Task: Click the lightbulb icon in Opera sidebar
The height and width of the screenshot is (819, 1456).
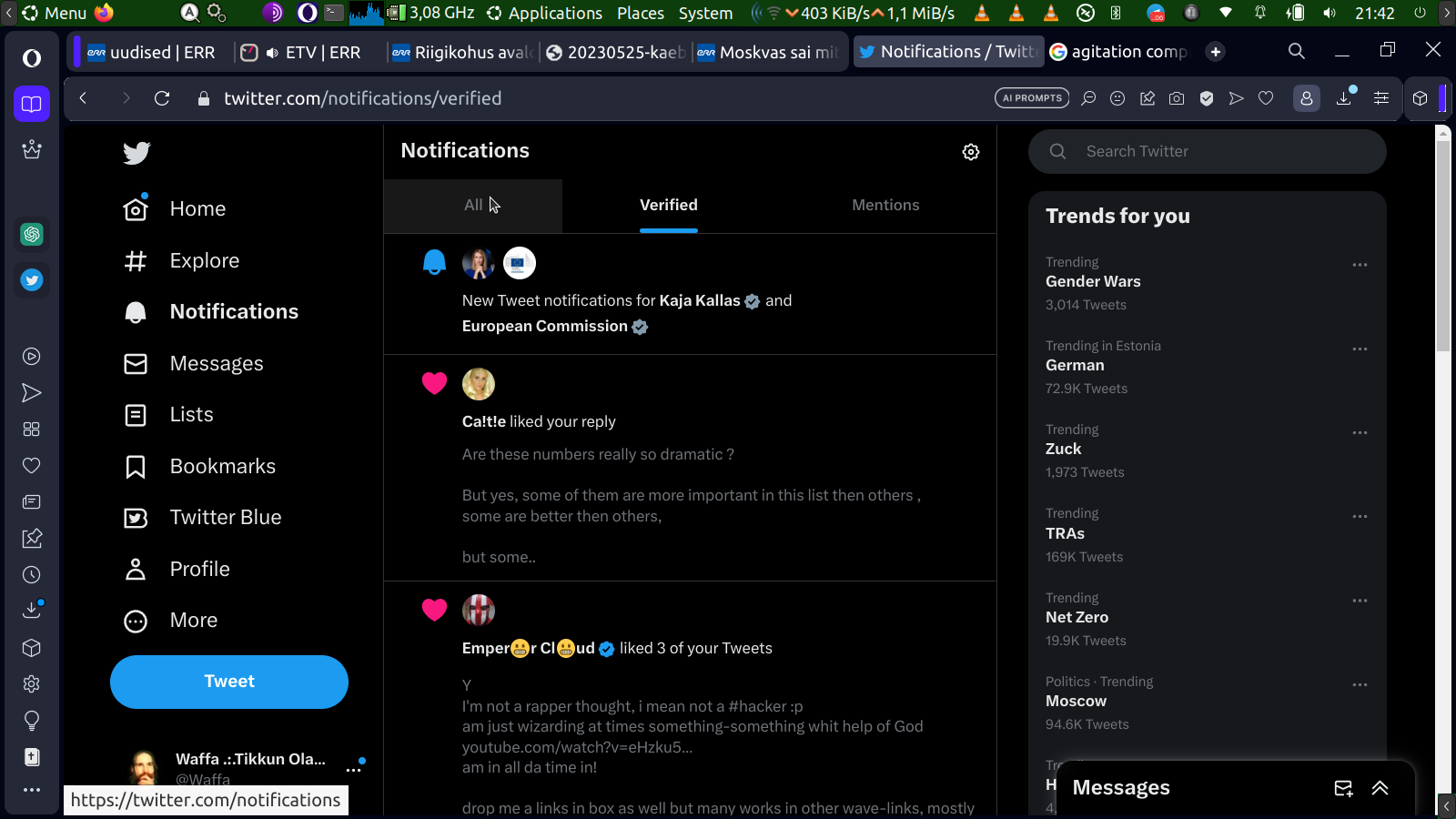Action: [32, 721]
